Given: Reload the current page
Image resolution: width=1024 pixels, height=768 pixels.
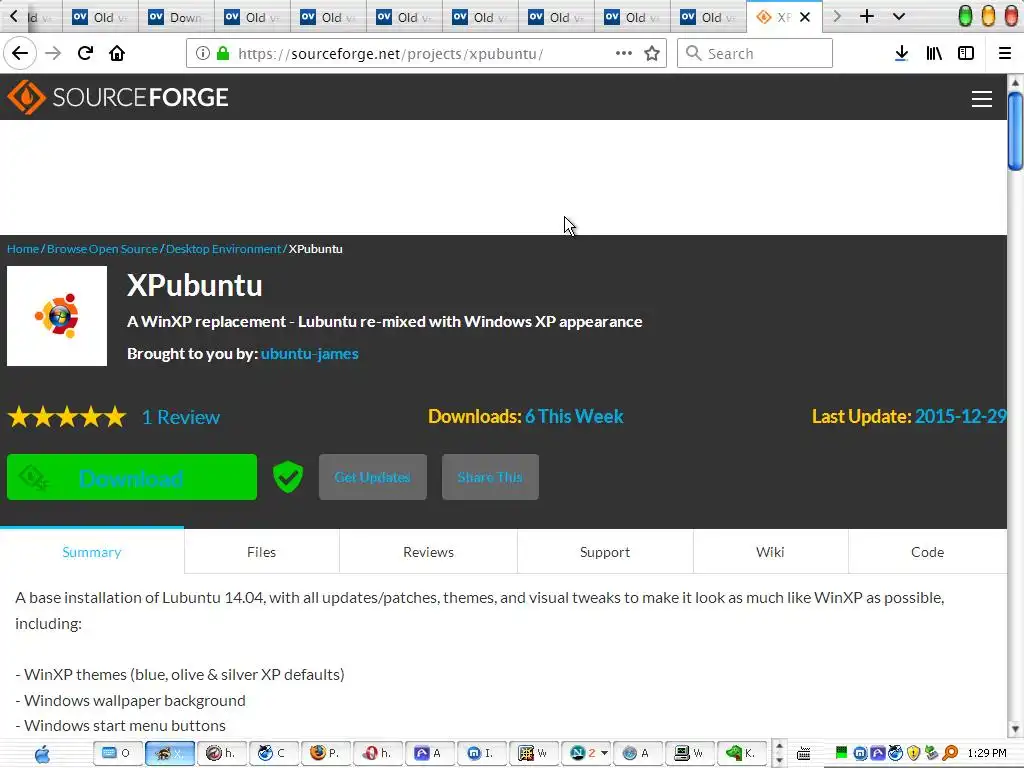Looking at the screenshot, I should click(x=85, y=54).
